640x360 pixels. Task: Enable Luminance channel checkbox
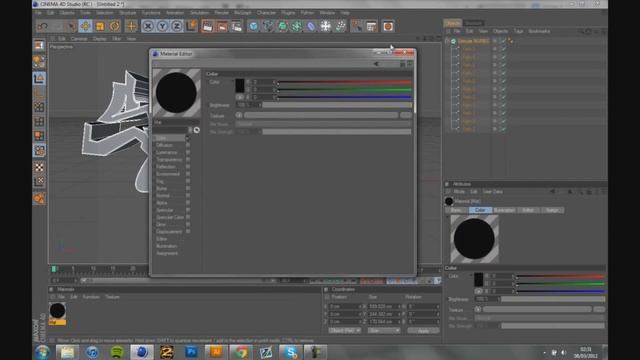pos(188,152)
